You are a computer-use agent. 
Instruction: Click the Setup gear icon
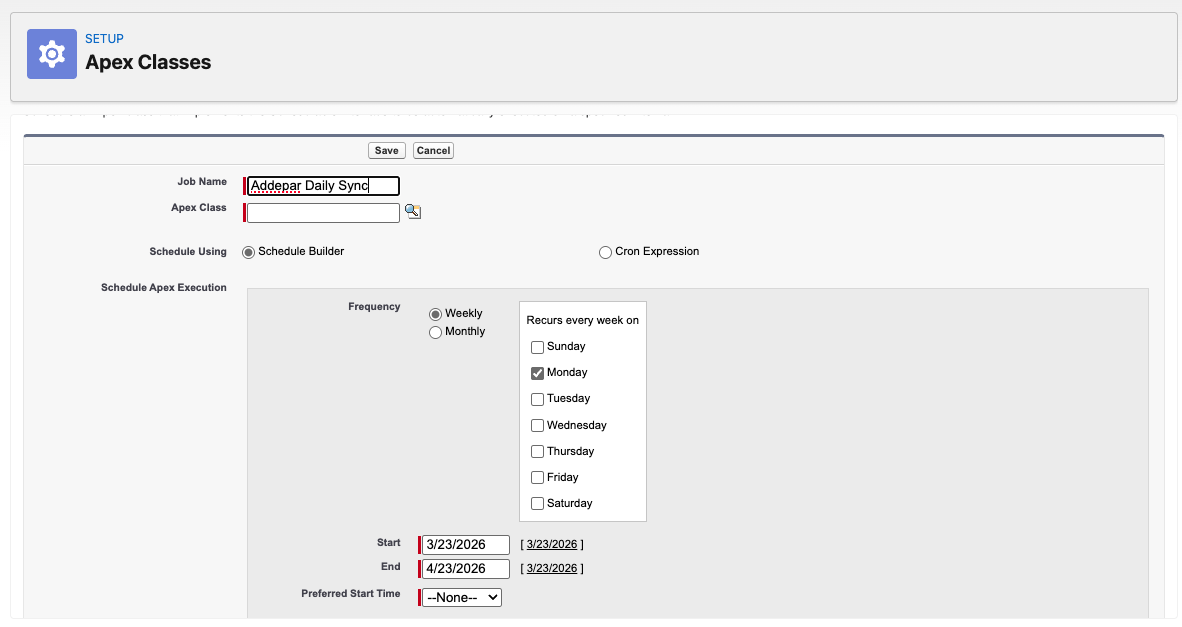52,54
